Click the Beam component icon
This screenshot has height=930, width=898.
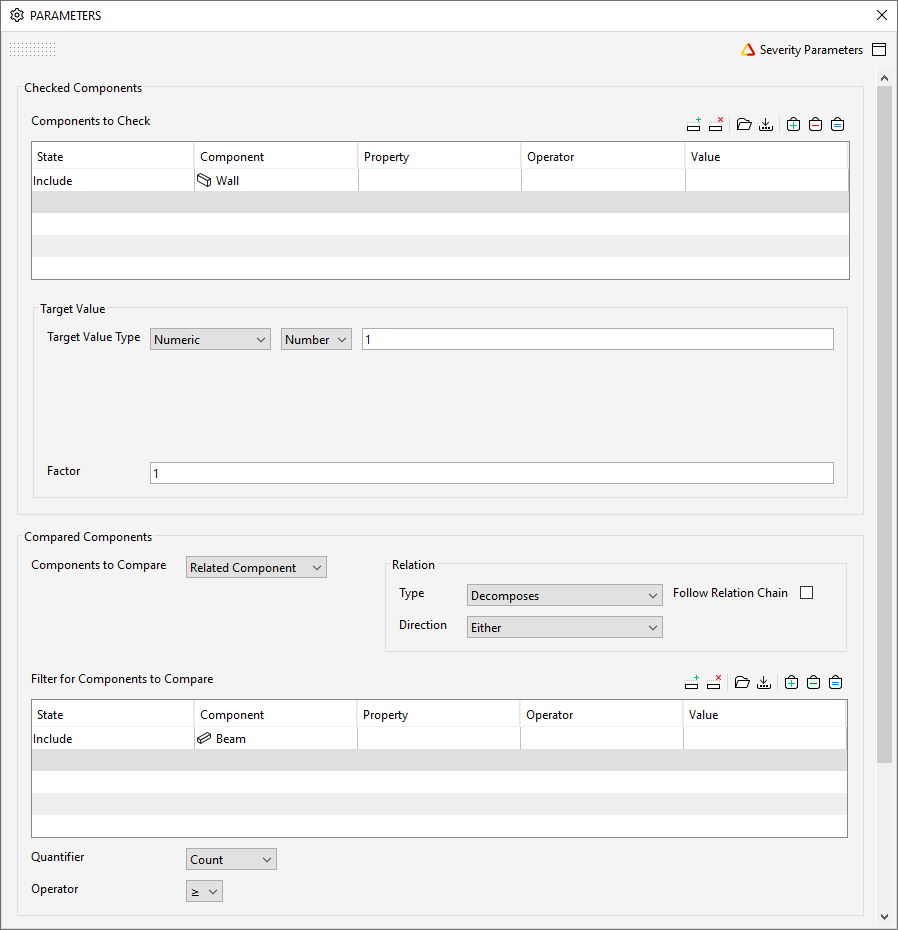[204, 738]
